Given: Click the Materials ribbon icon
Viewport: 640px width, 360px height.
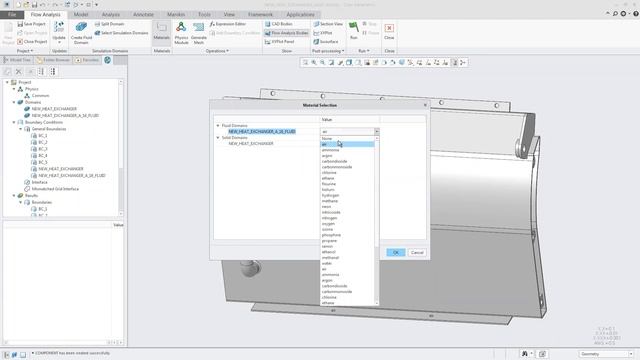Looking at the screenshot, I should [162, 28].
